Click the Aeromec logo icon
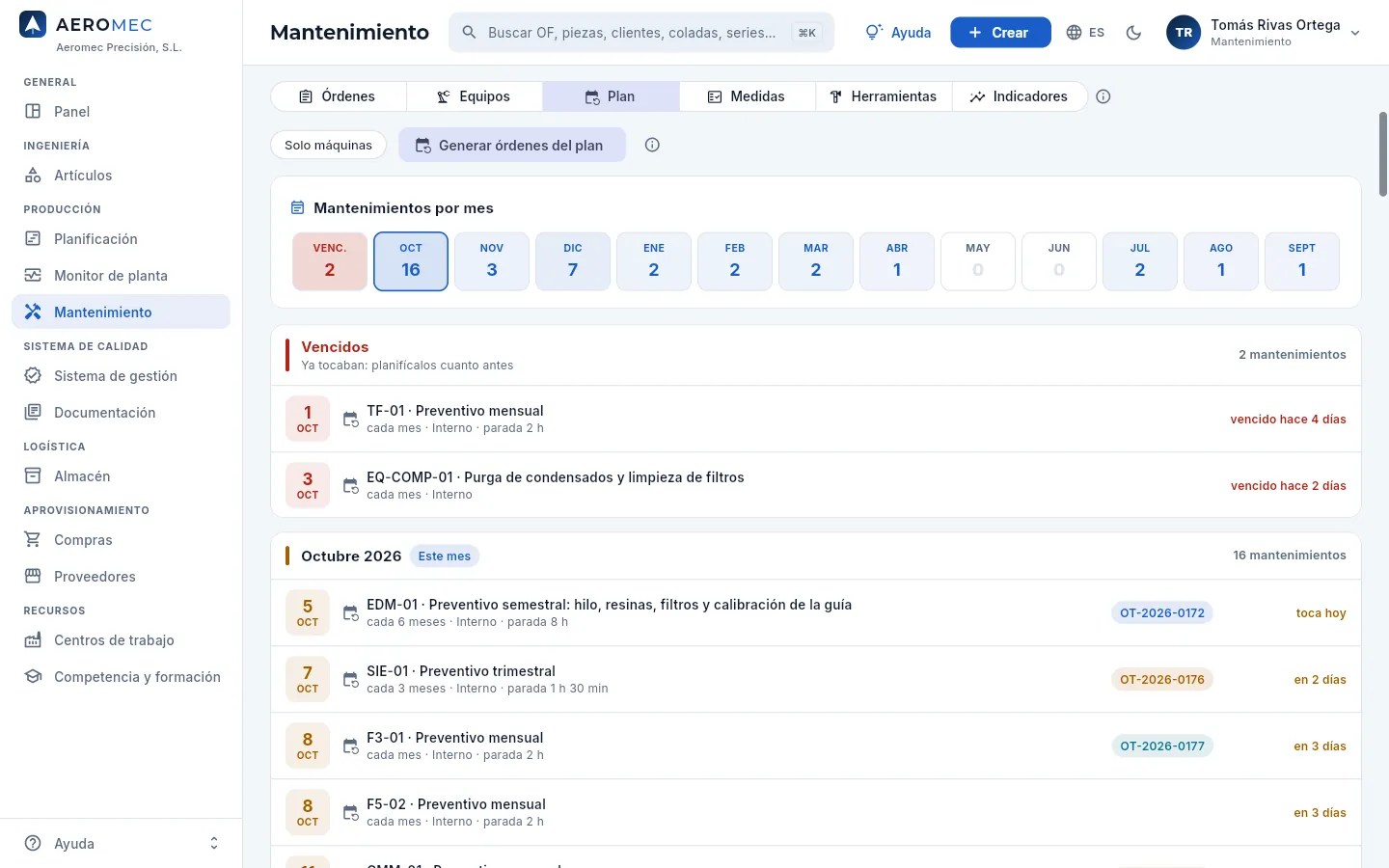Image resolution: width=1389 pixels, height=868 pixels. click(33, 25)
